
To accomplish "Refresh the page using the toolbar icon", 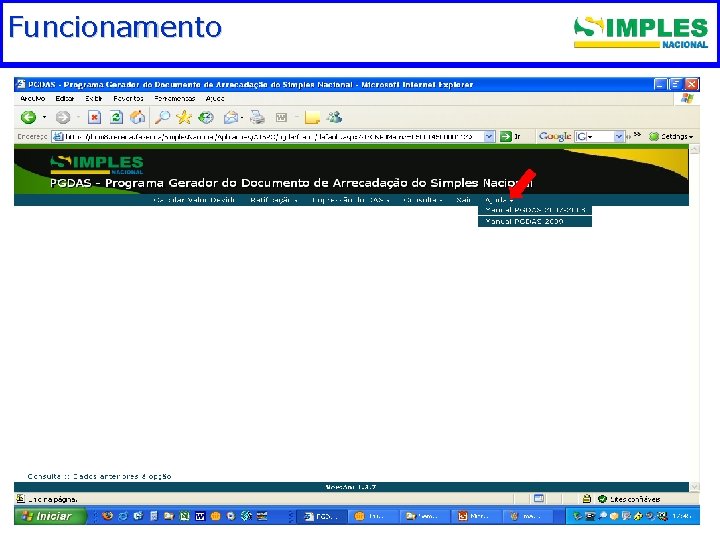I will tap(116, 118).
